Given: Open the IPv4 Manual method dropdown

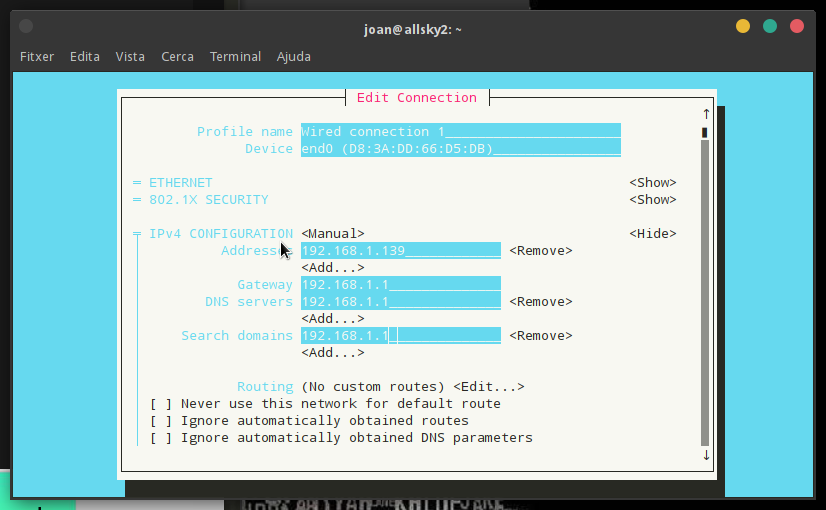Looking at the screenshot, I should point(333,233).
